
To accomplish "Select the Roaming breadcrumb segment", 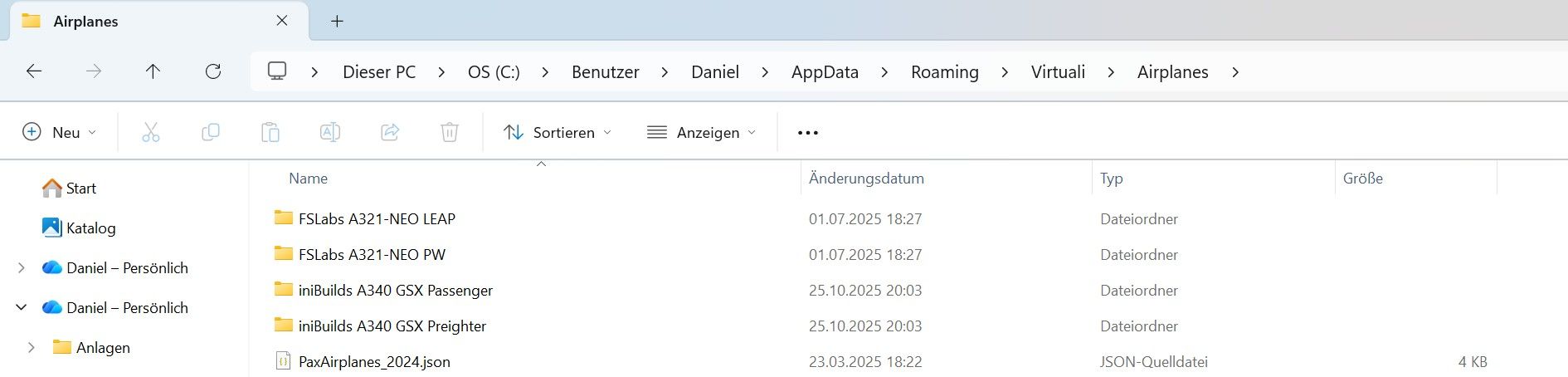I will click(x=944, y=71).
